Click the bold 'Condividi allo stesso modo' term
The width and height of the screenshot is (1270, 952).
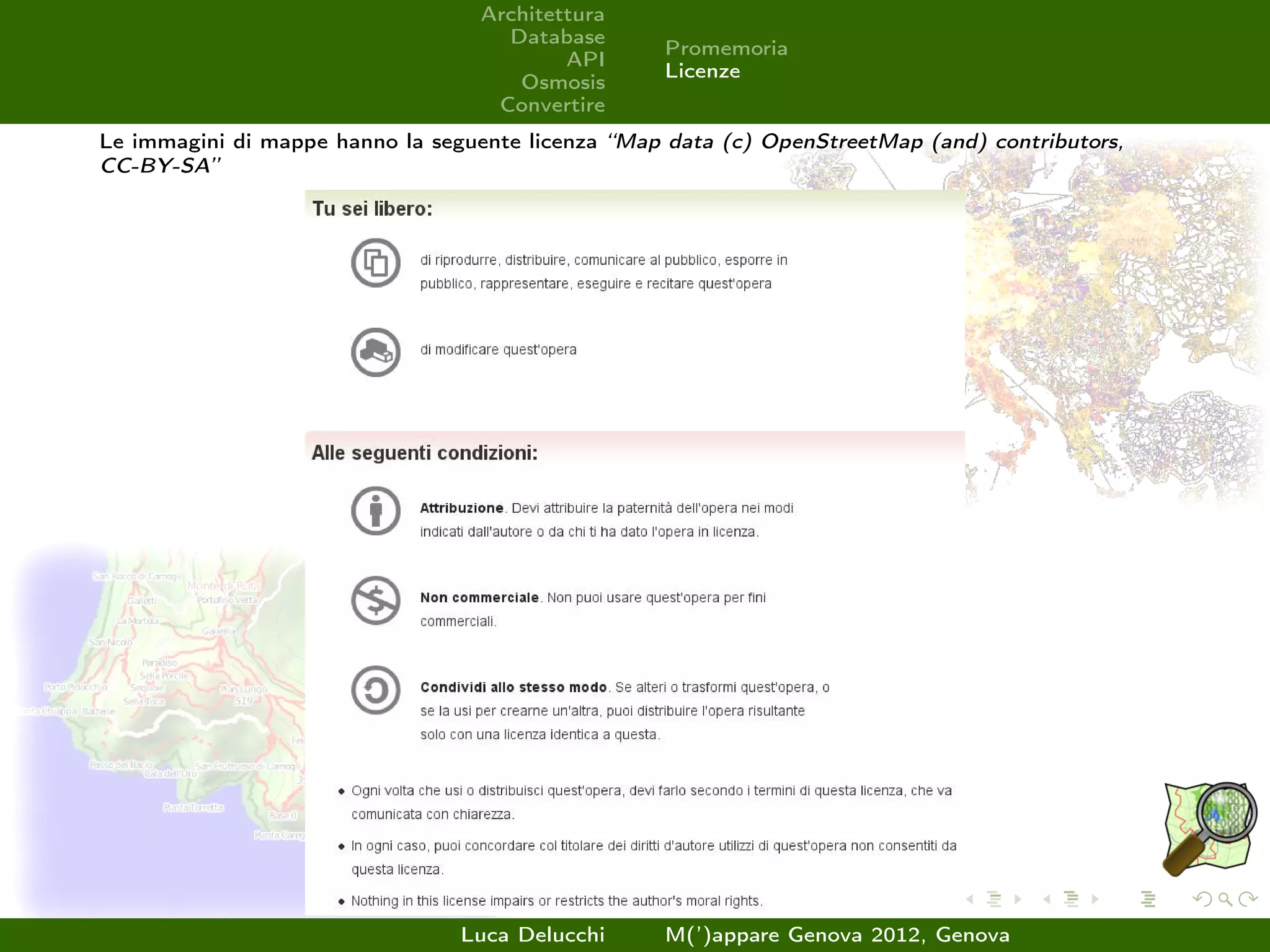pyautogui.click(x=513, y=687)
